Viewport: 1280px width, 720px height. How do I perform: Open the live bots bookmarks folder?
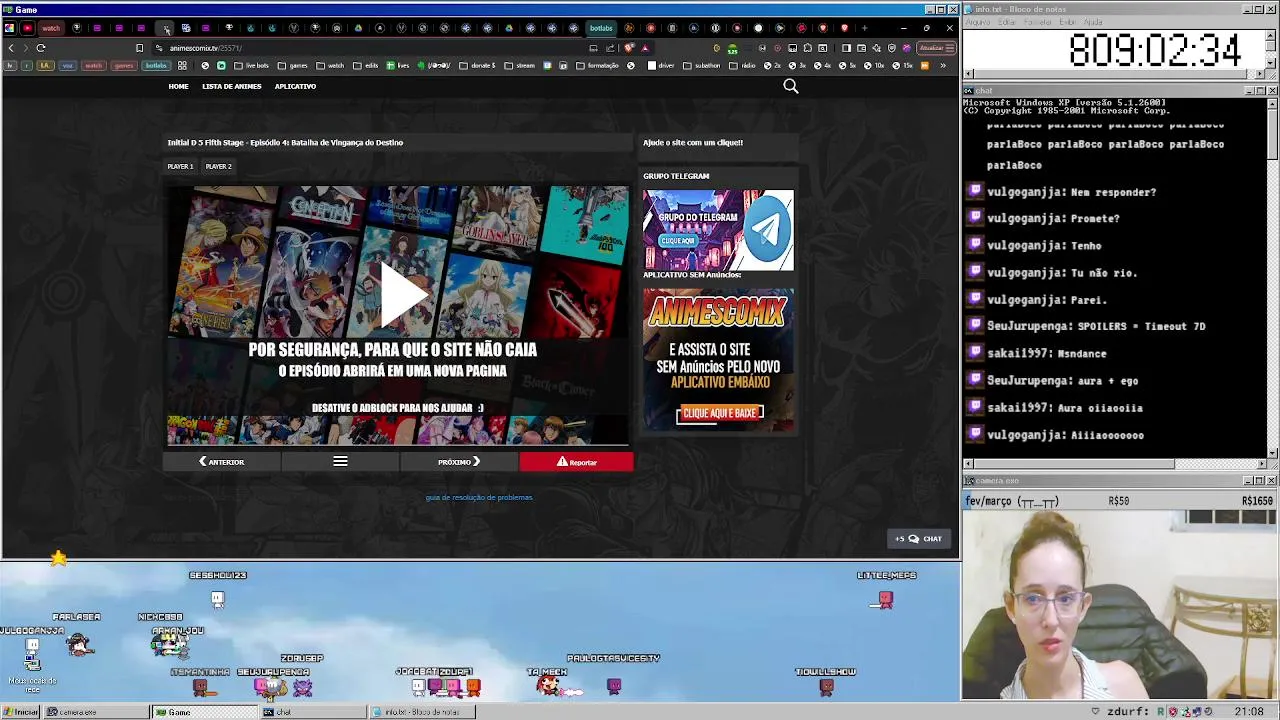click(x=251, y=66)
